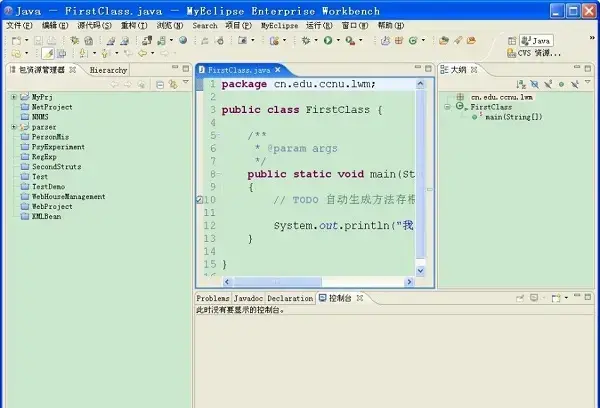The height and width of the screenshot is (408, 600).
Task: Close the FirstClass.java editor tab
Action: click(278, 70)
